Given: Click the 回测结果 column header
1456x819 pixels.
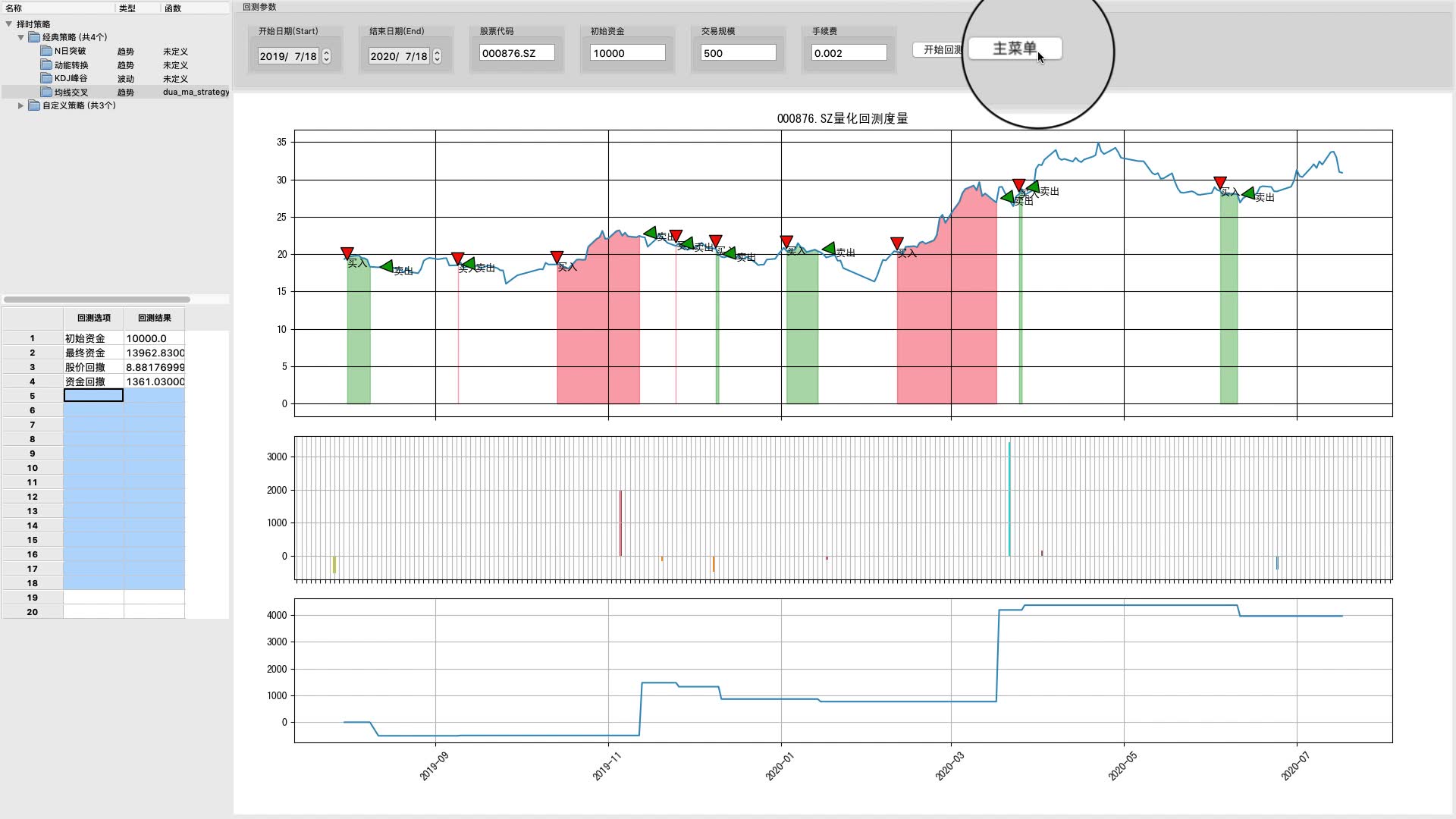Looking at the screenshot, I should click(154, 318).
